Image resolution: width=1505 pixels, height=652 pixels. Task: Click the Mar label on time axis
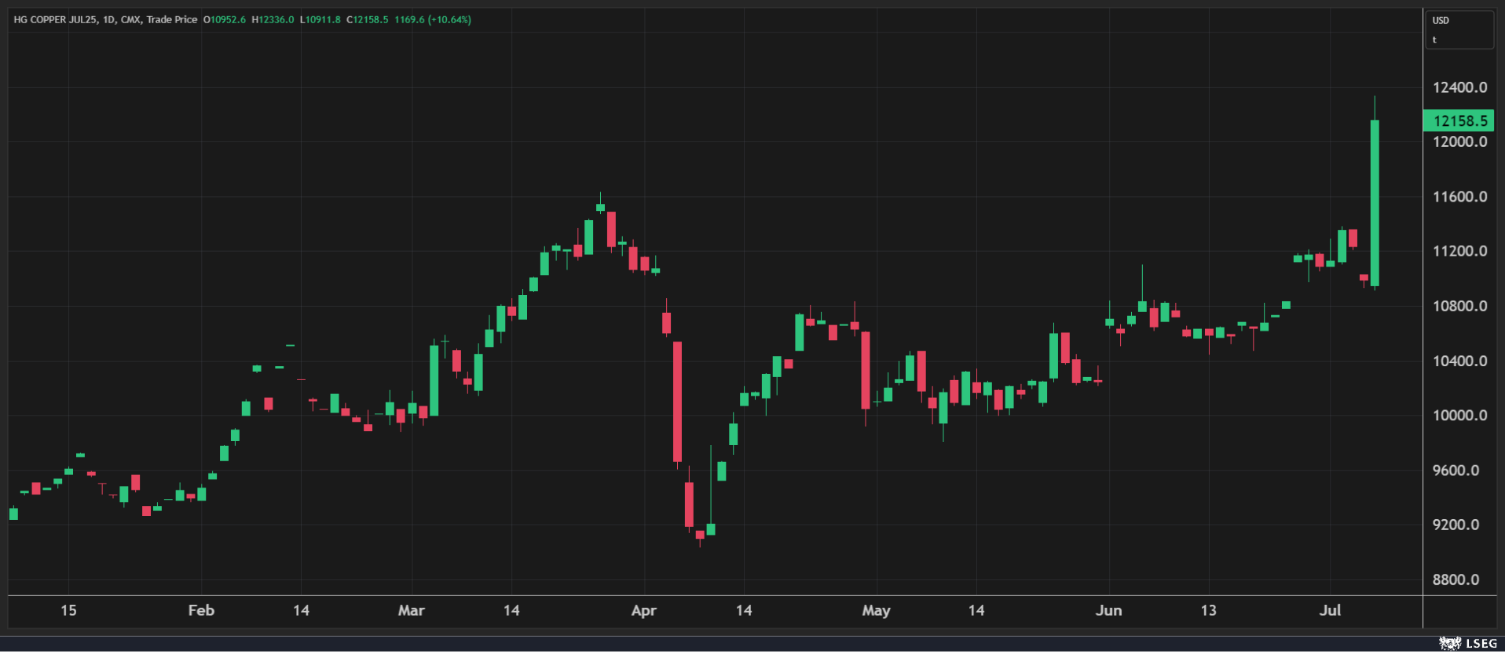coord(411,610)
